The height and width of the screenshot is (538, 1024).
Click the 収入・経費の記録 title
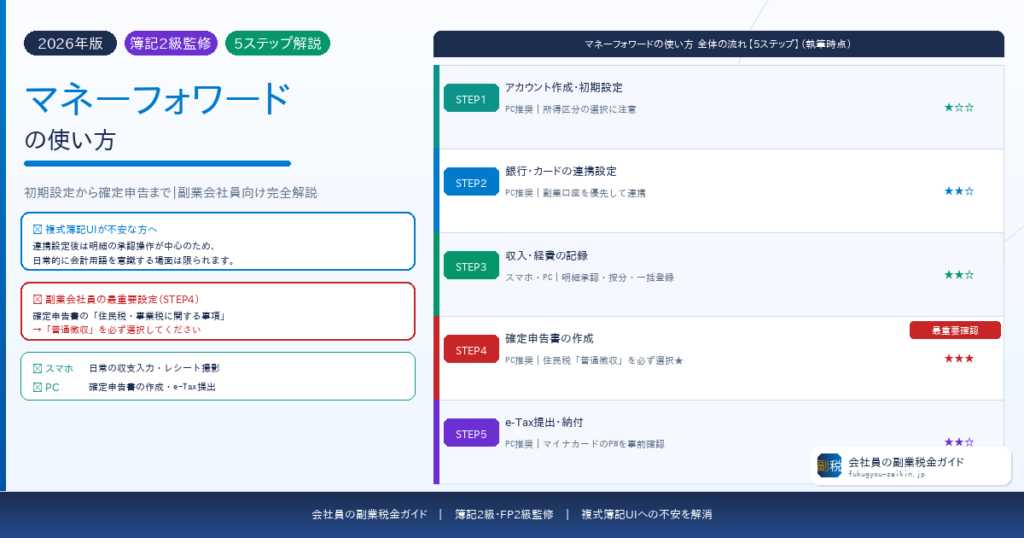click(546, 255)
